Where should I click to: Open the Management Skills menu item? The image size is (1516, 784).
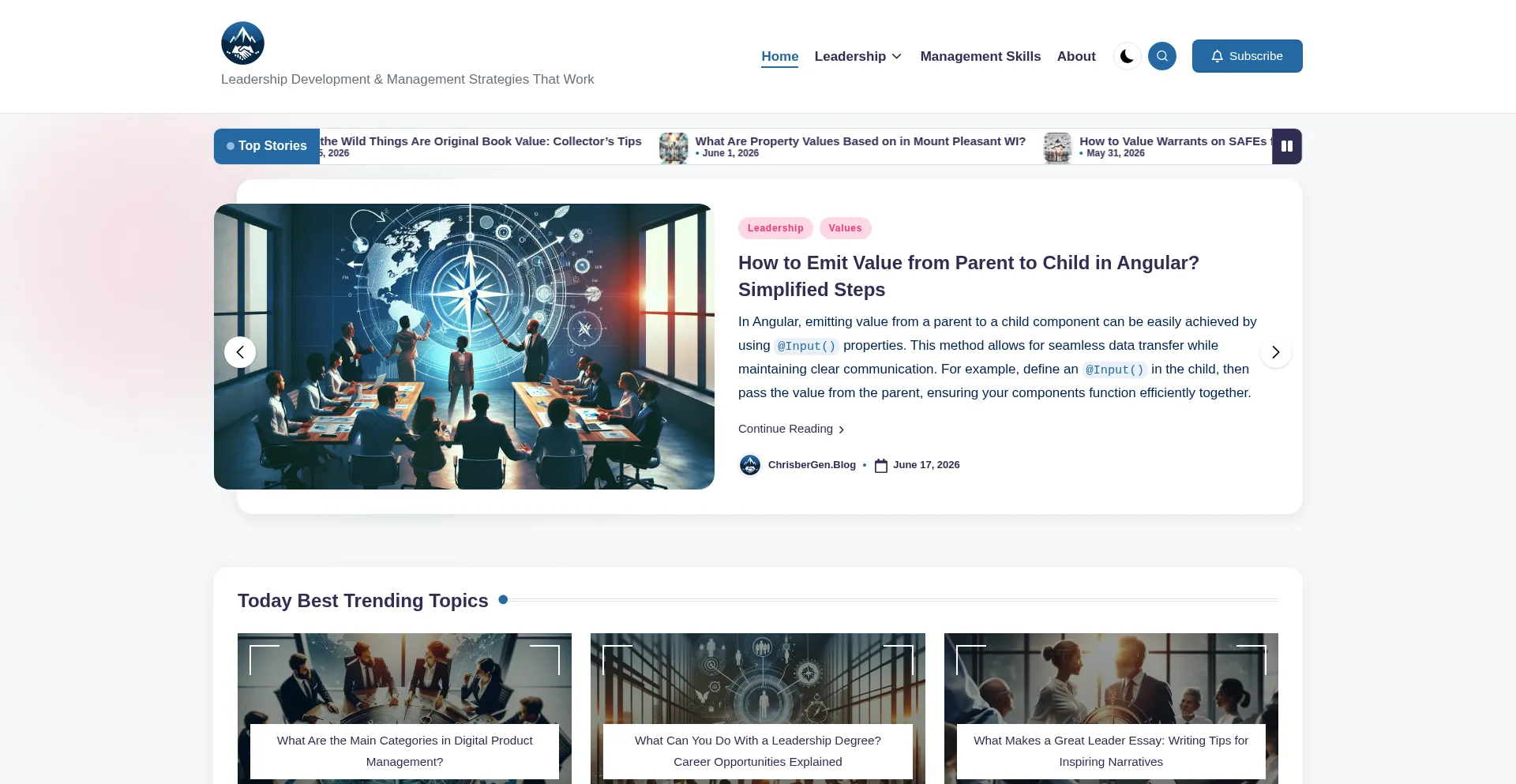[981, 57]
